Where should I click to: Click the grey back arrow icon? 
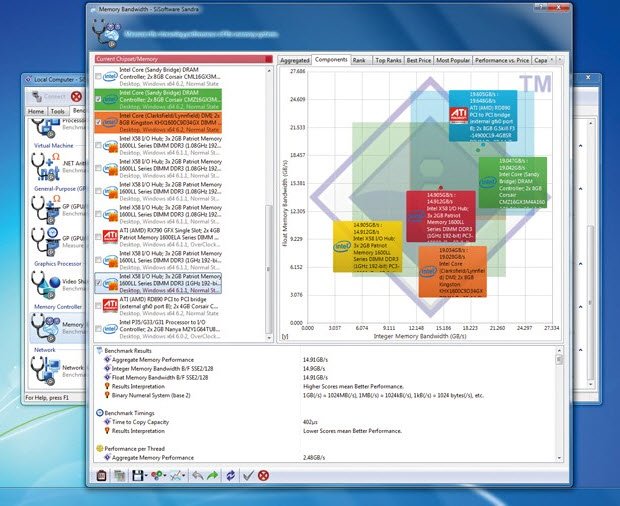tap(197, 476)
